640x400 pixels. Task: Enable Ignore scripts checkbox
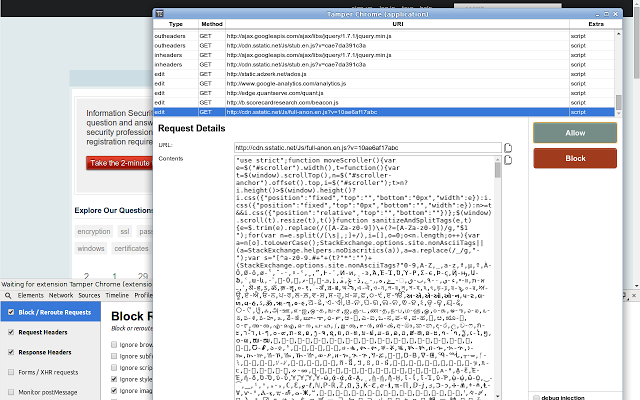[x=114, y=367]
